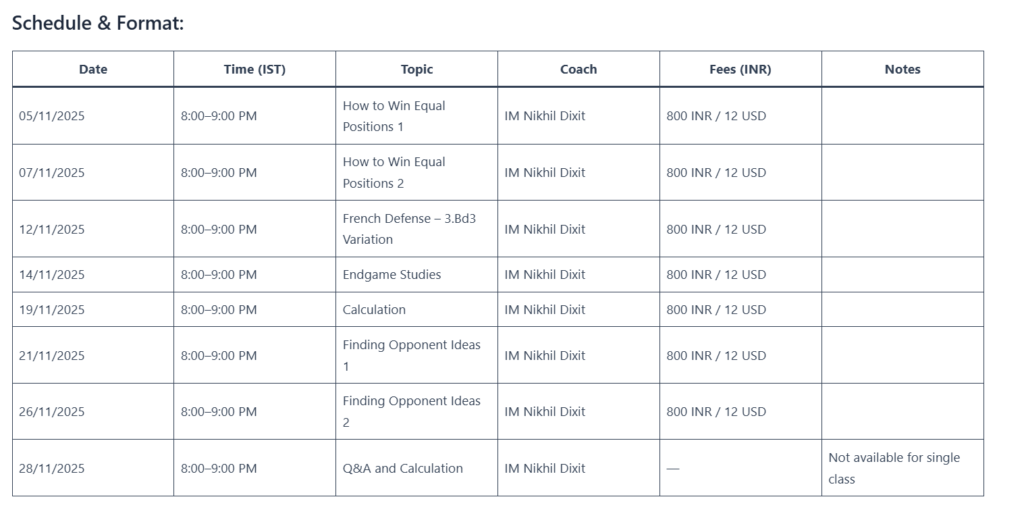Select the 12/11/2025 date cell

pos(52,229)
